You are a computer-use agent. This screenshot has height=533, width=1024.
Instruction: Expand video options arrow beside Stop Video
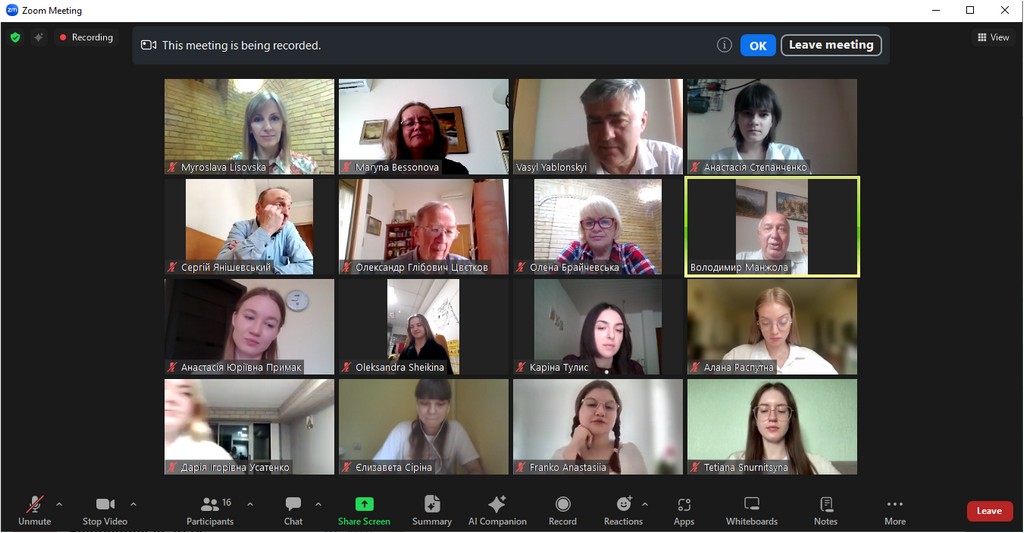(x=133, y=504)
